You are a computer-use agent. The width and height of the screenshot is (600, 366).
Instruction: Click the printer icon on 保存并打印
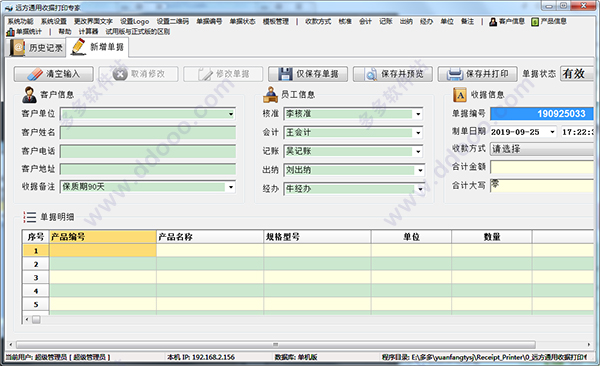click(455, 74)
